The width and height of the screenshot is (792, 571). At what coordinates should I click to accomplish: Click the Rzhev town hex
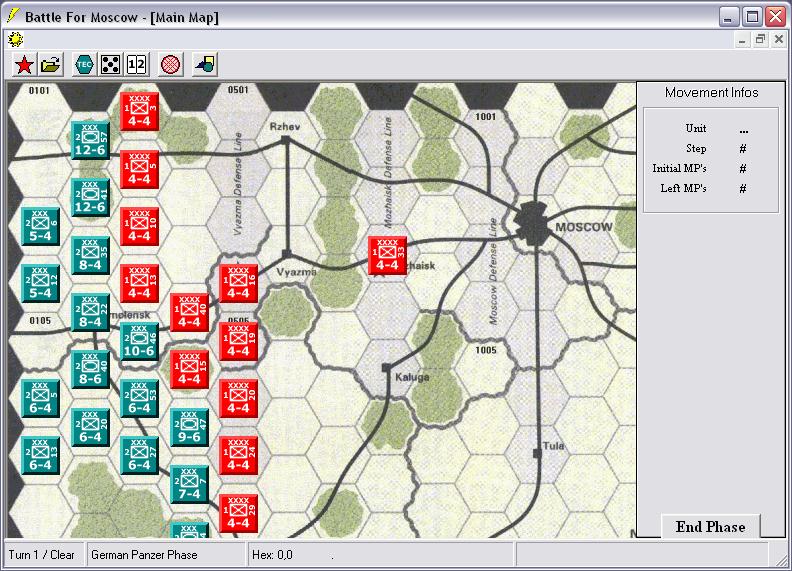tap(288, 139)
